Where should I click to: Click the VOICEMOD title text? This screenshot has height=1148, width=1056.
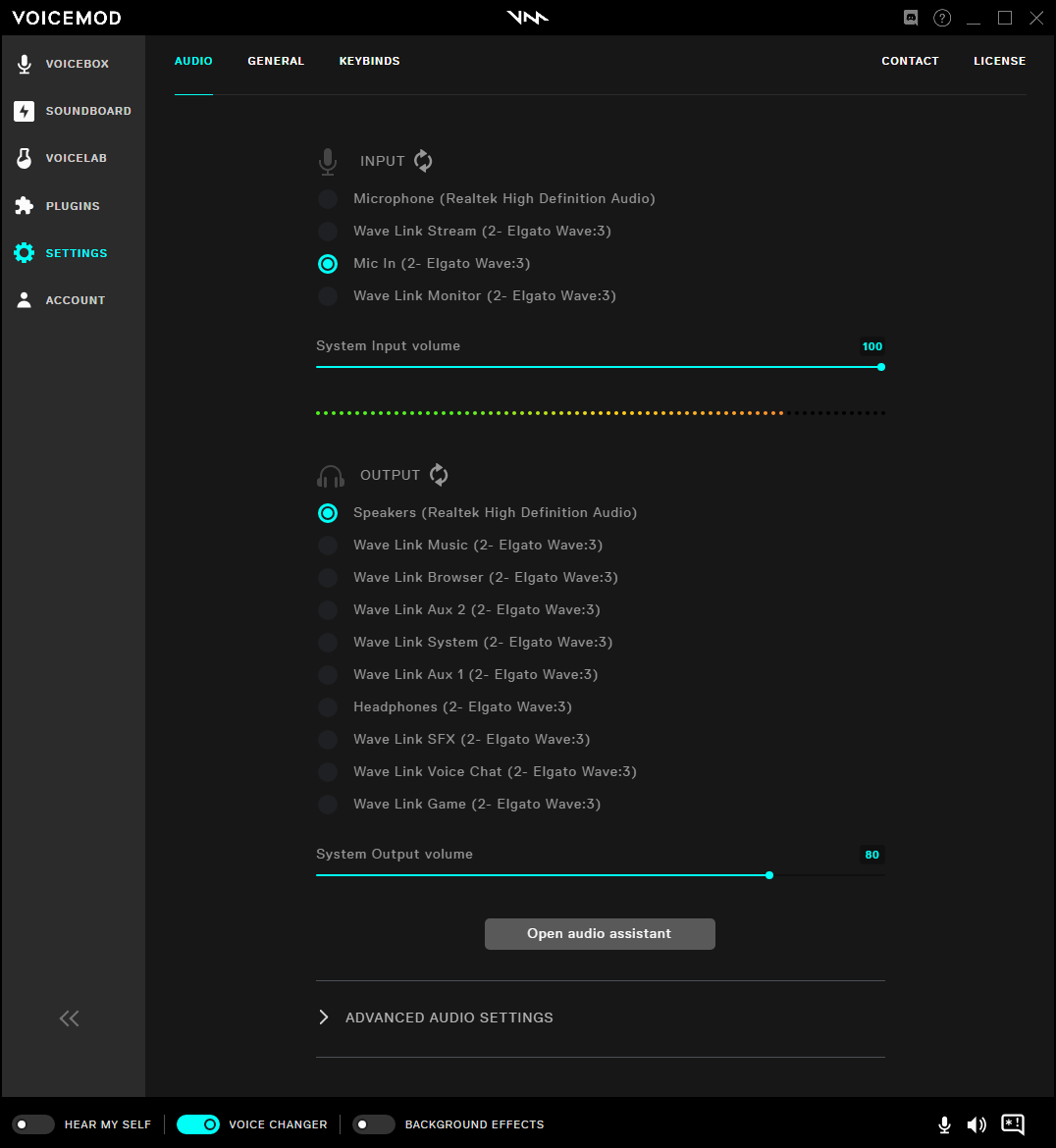(x=67, y=19)
